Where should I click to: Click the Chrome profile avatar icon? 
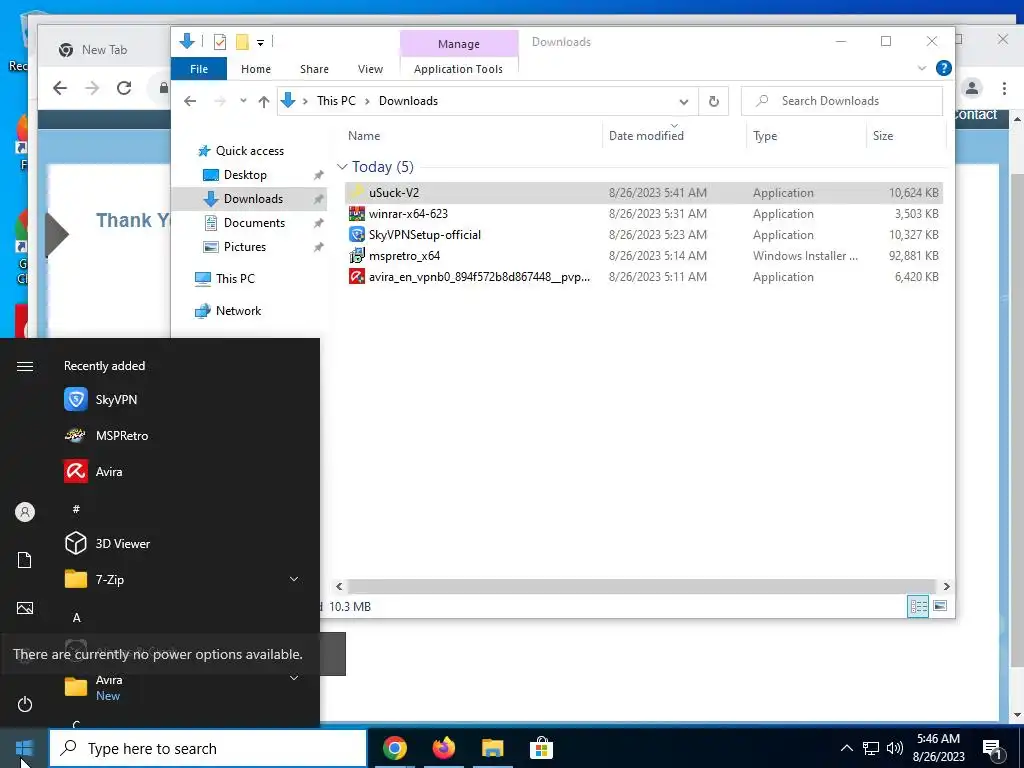(972, 88)
